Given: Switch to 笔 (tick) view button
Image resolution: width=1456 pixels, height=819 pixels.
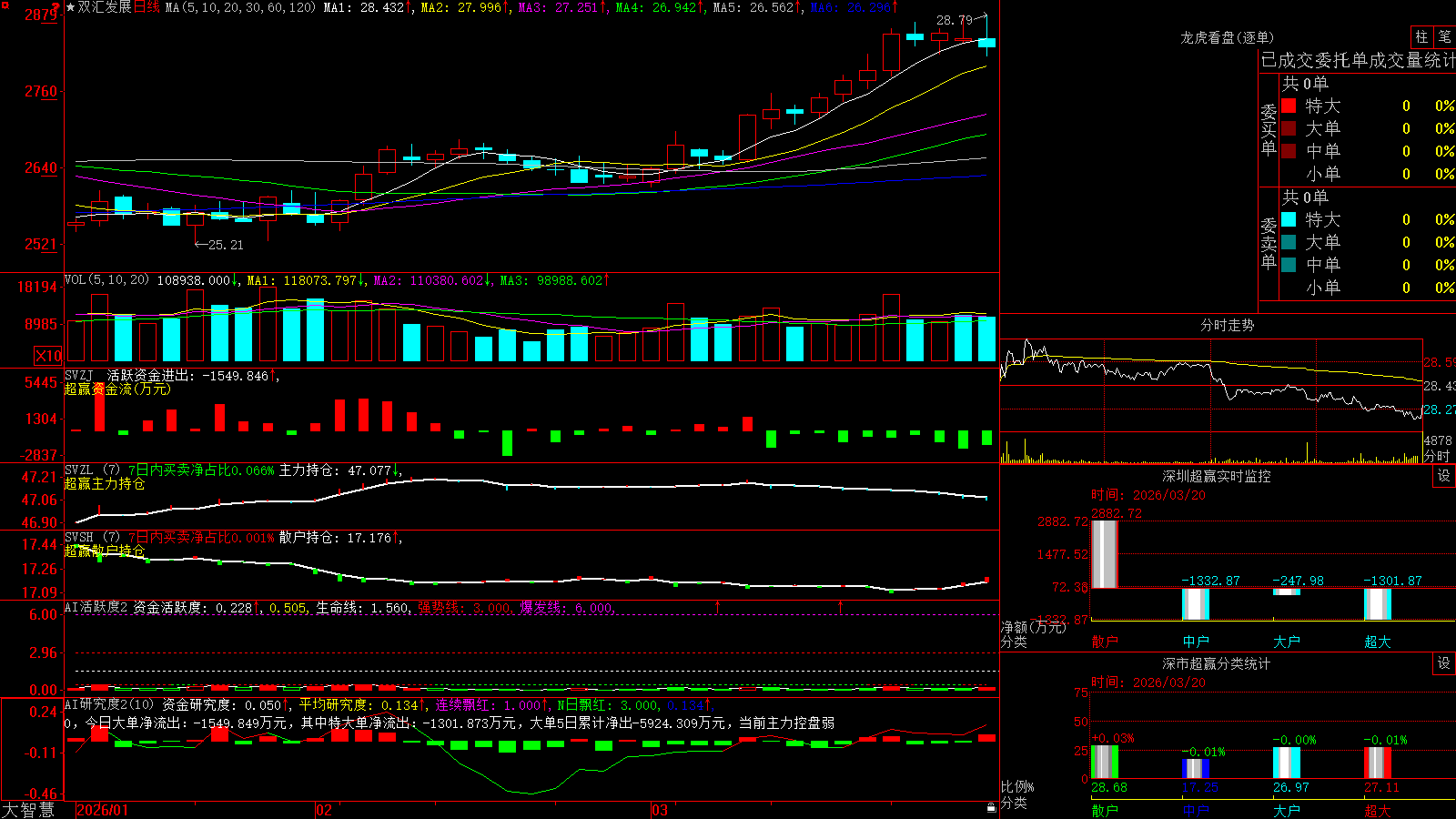Looking at the screenshot, I should click(x=1444, y=36).
